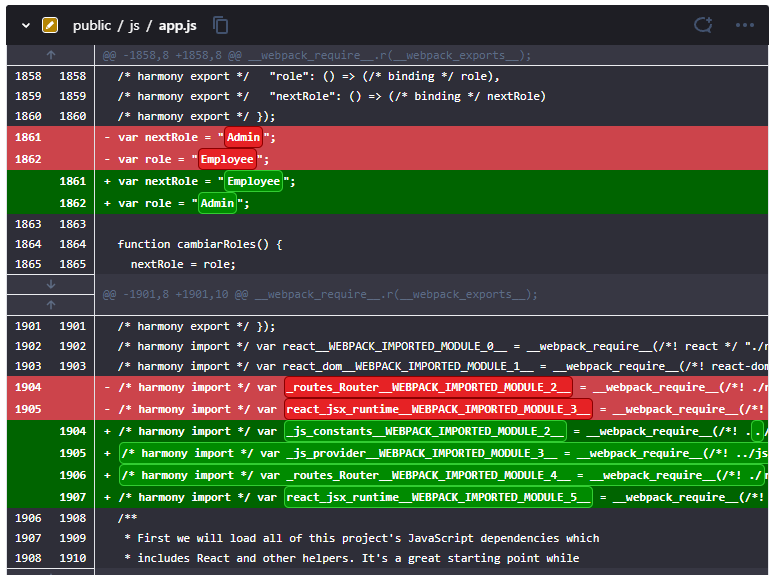
Task: Expand lines upward before line 1901
Action: point(50,305)
